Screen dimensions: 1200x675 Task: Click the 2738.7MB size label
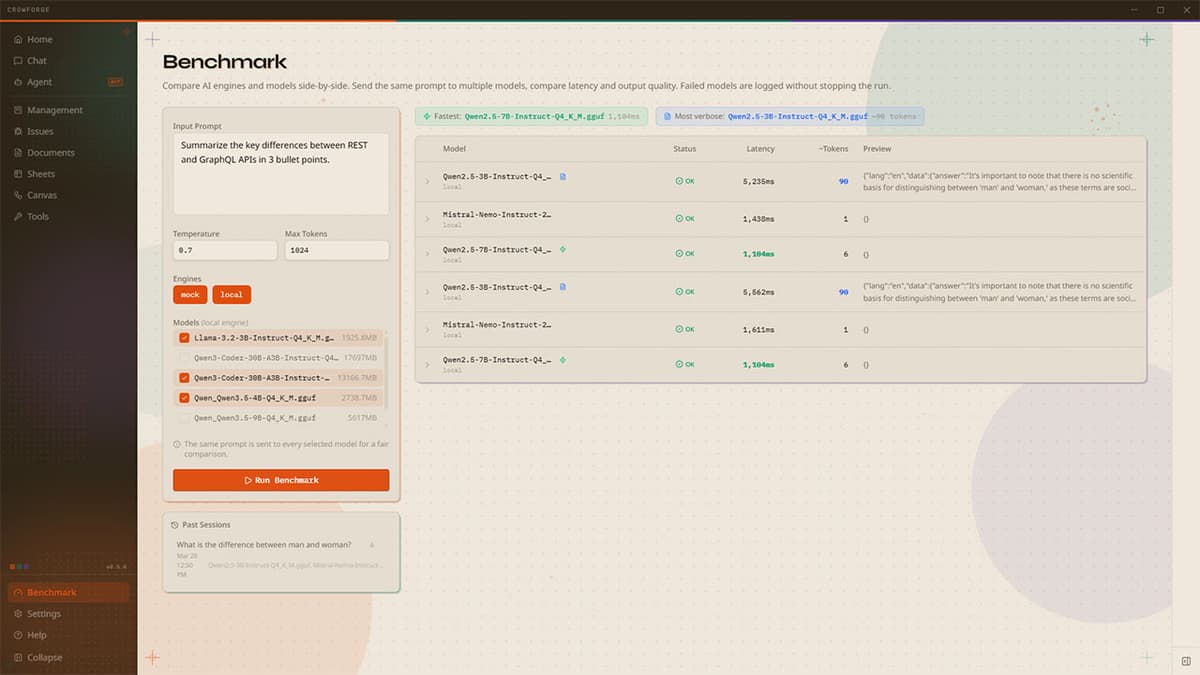tap(359, 398)
